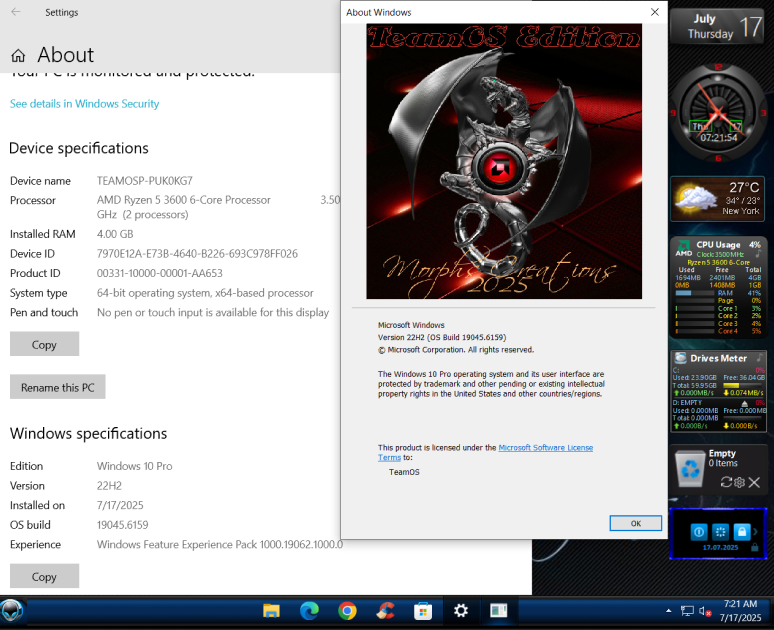Click the RAM usage bar in CPU gadget
The width and height of the screenshot is (774, 630).
[x=695, y=293]
